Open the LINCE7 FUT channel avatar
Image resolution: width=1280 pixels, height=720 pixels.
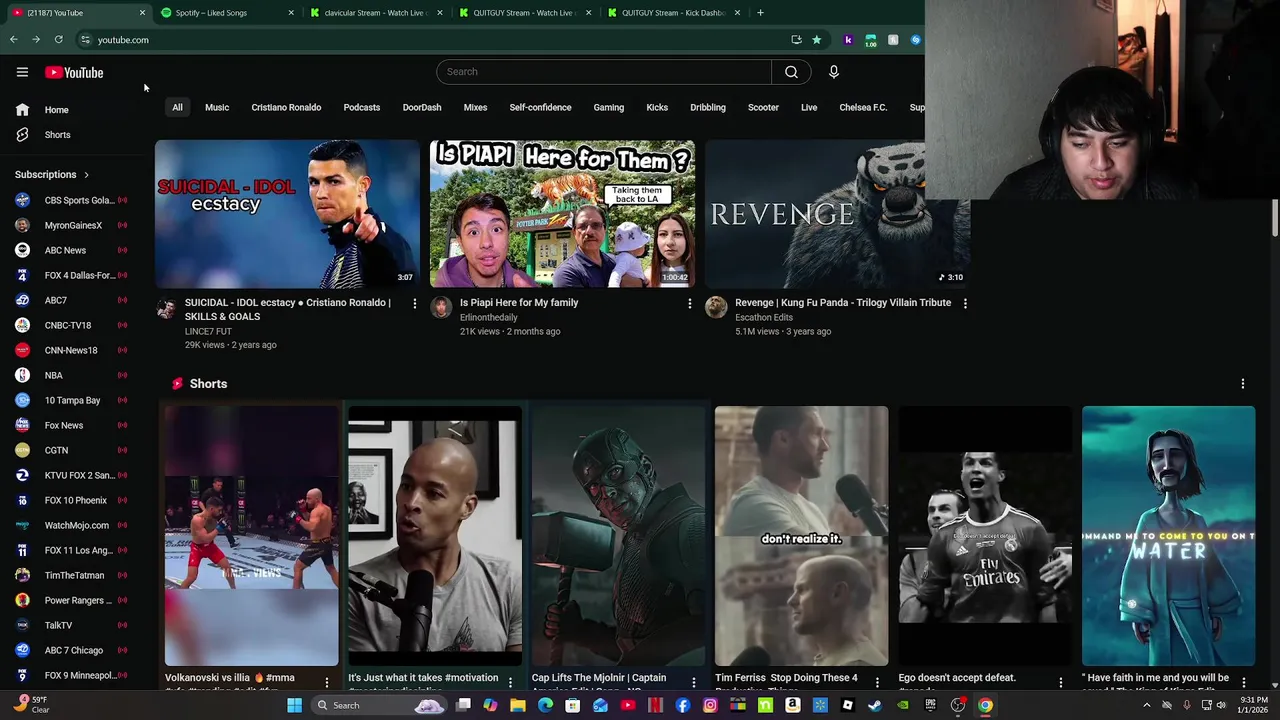[x=166, y=308]
